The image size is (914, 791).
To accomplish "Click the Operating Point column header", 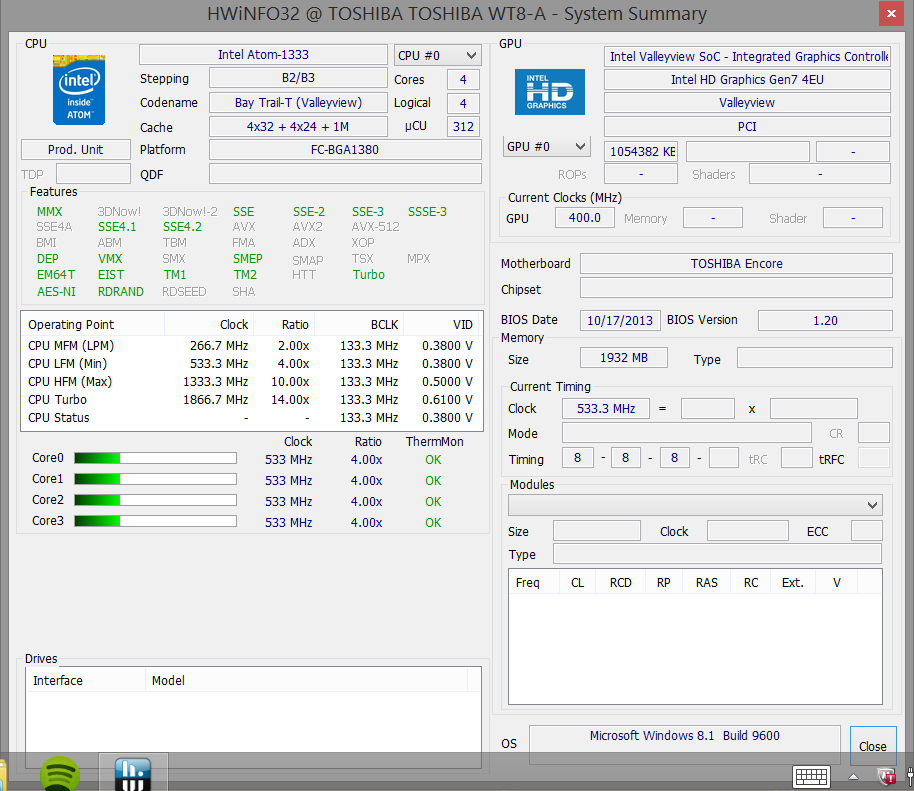I will [93, 325].
